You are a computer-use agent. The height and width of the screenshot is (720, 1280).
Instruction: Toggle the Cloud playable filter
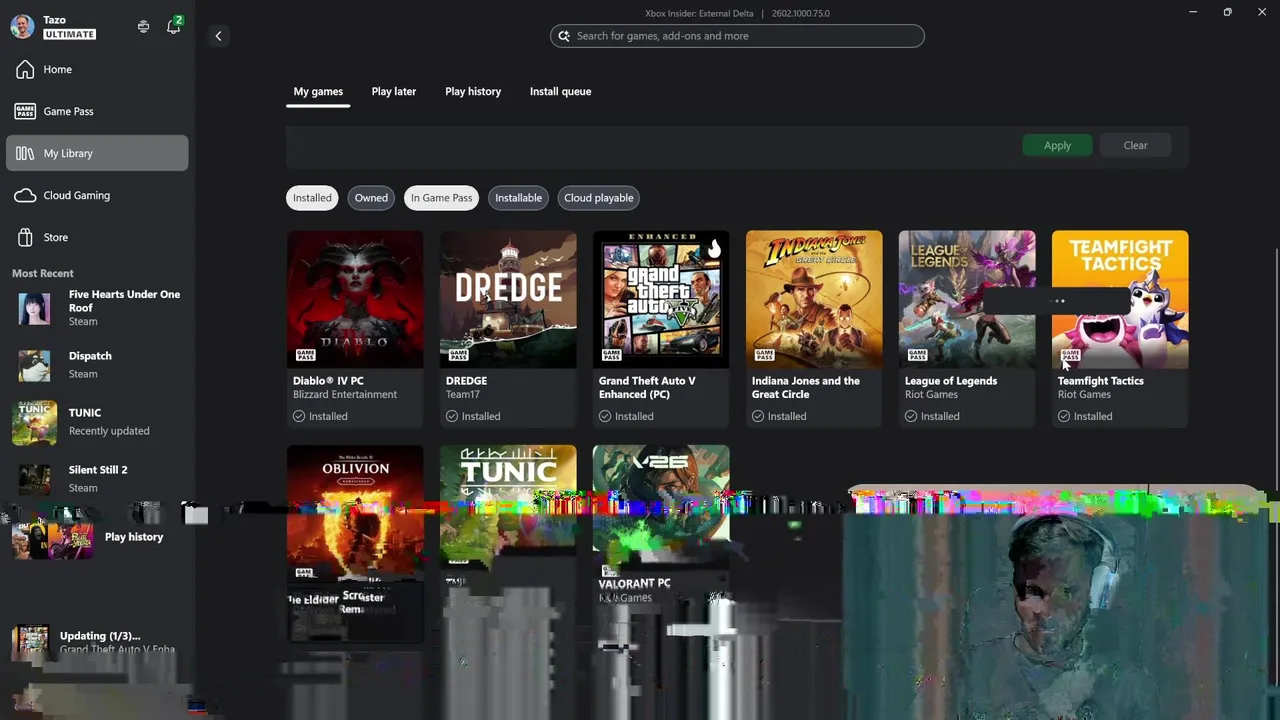(x=598, y=198)
